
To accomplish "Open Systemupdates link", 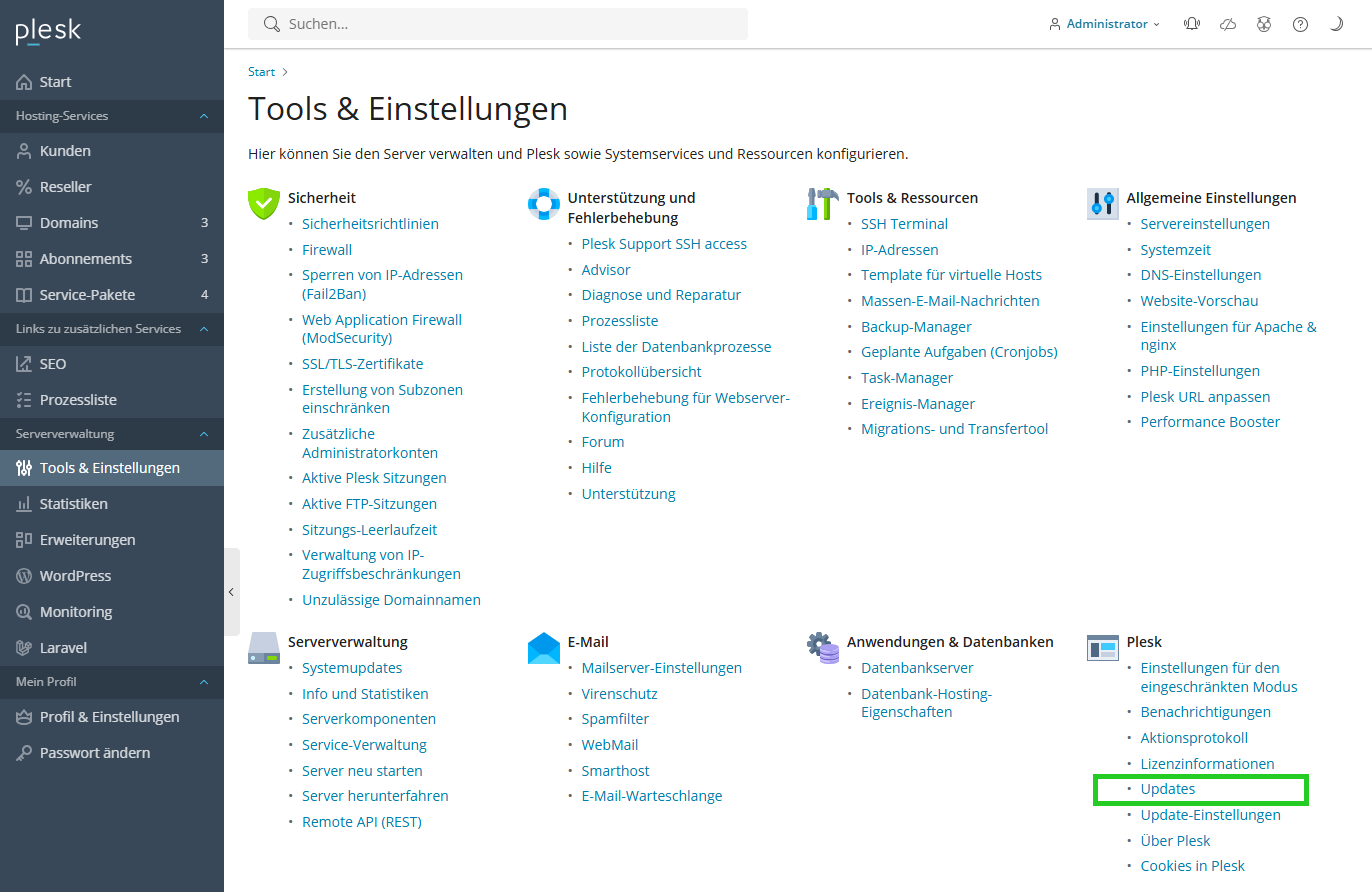I will (352, 668).
